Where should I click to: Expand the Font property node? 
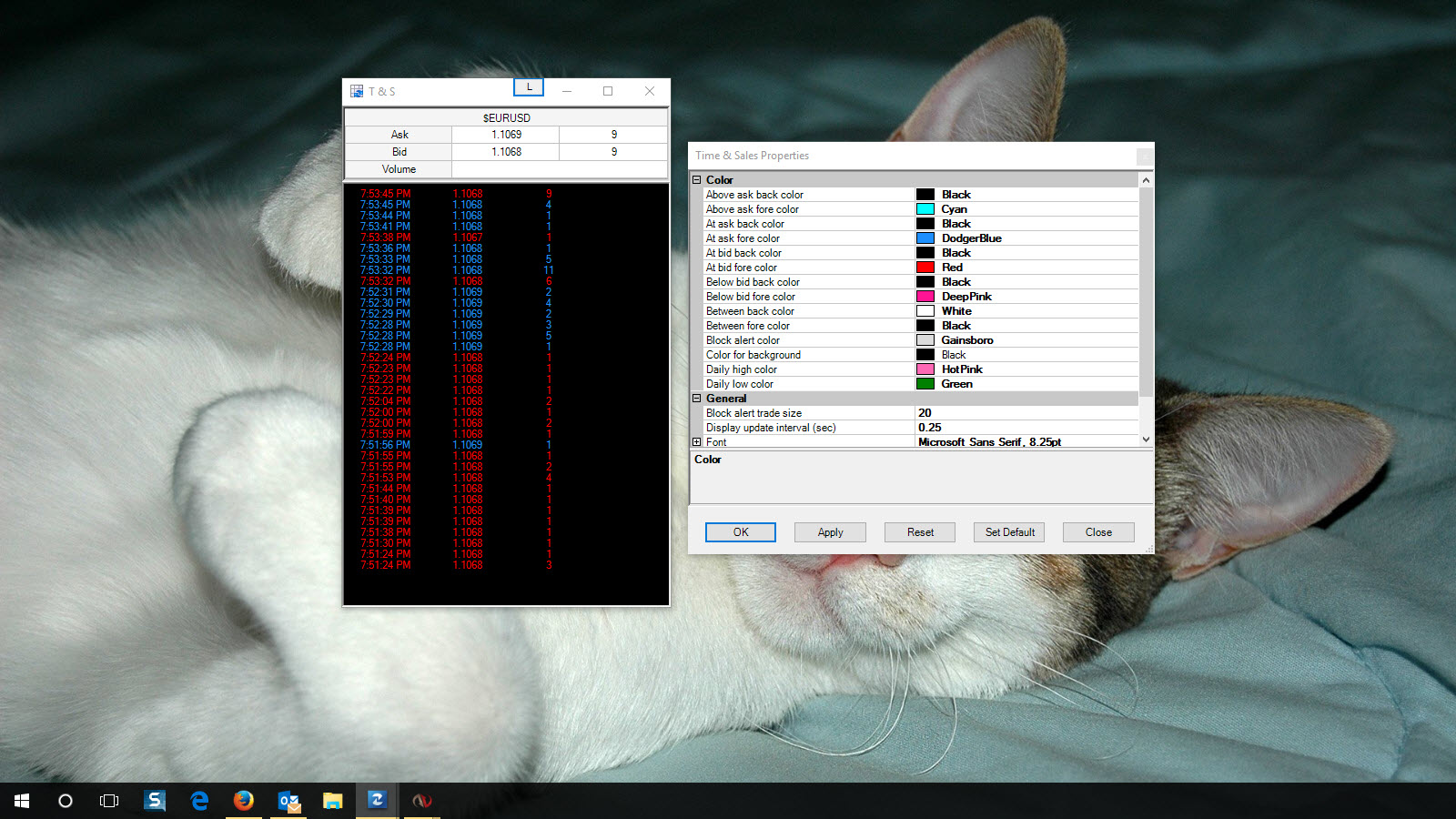697,442
